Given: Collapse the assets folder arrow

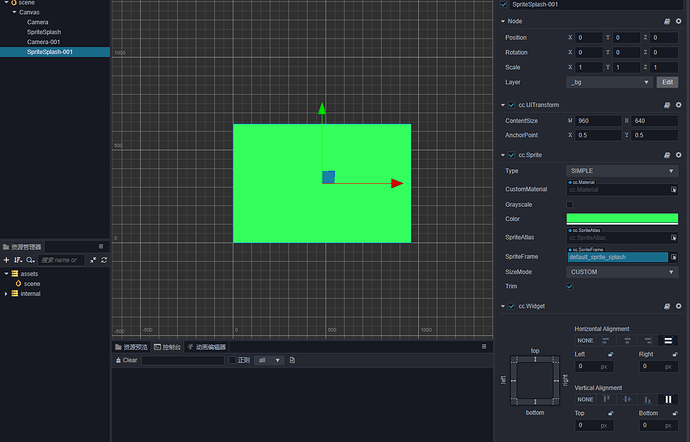Looking at the screenshot, I should click(x=7, y=274).
